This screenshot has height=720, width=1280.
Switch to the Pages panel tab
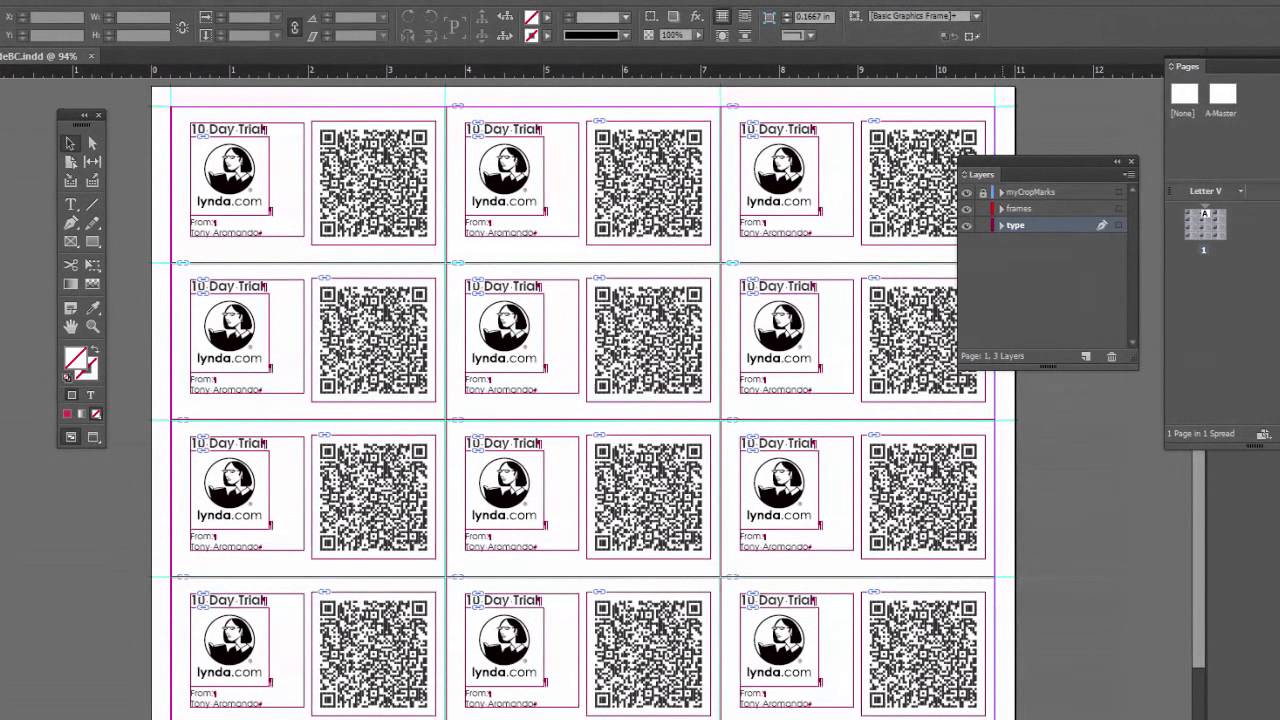[x=1184, y=67]
